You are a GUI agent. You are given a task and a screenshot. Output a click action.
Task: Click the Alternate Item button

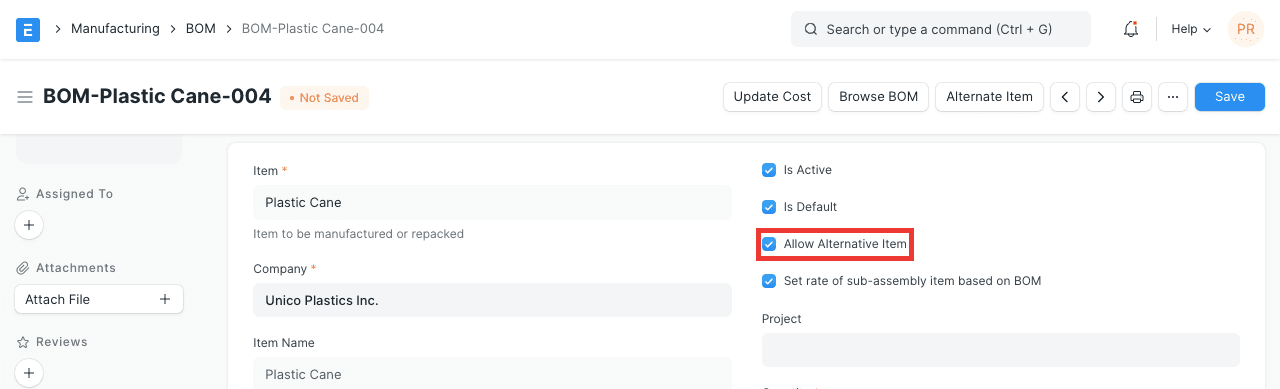[989, 97]
